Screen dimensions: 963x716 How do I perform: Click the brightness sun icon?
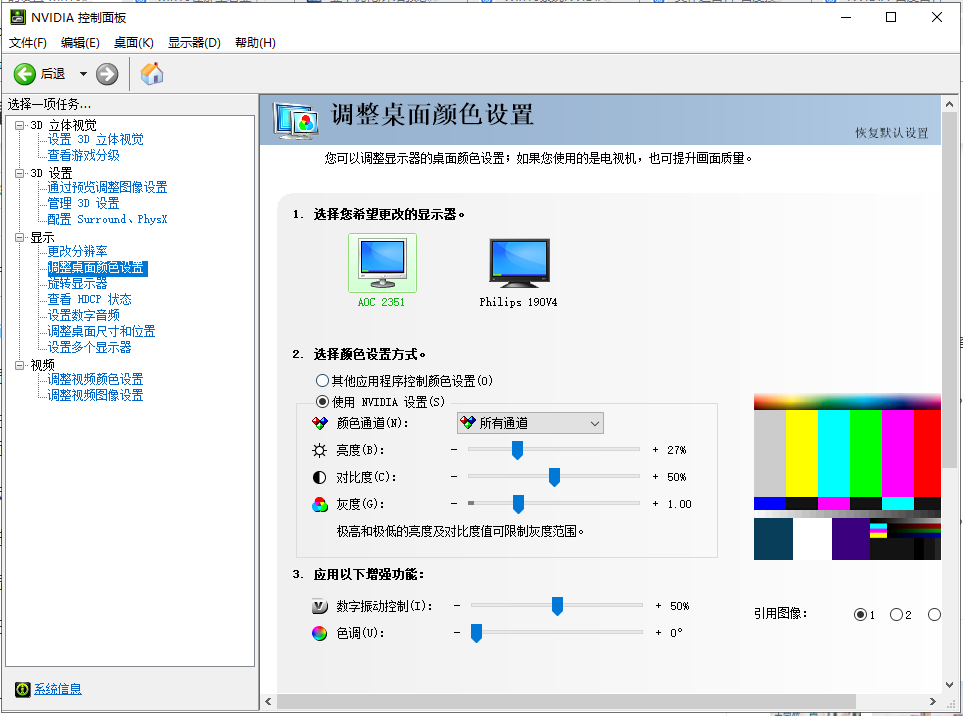[321, 450]
